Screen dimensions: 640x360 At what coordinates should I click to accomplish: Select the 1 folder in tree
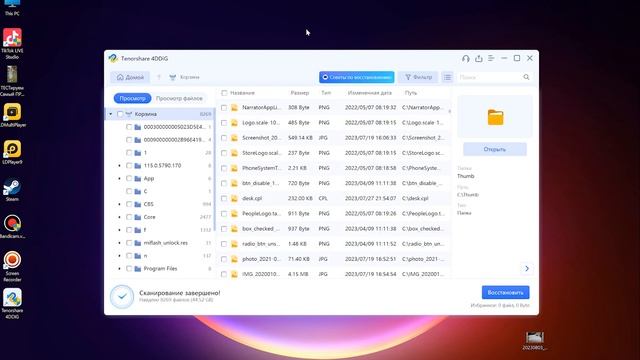(x=145, y=153)
